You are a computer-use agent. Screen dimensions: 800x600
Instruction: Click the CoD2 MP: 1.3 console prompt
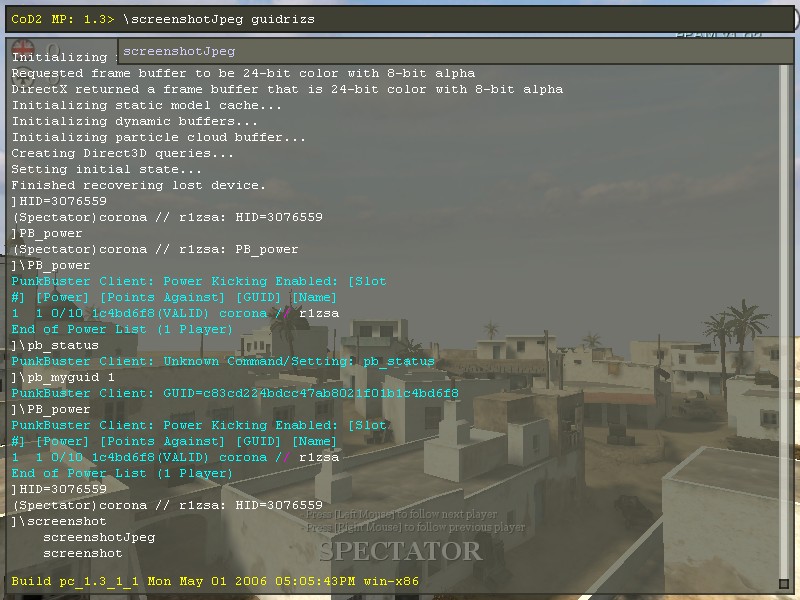click(x=63, y=19)
